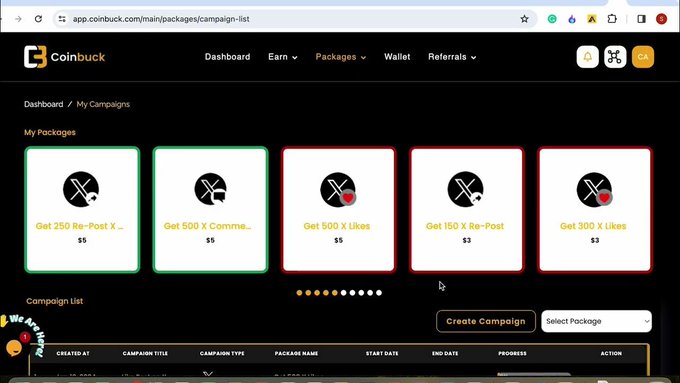Image resolution: width=680 pixels, height=383 pixels.
Task: Expand the Packages menu
Action: tap(341, 57)
